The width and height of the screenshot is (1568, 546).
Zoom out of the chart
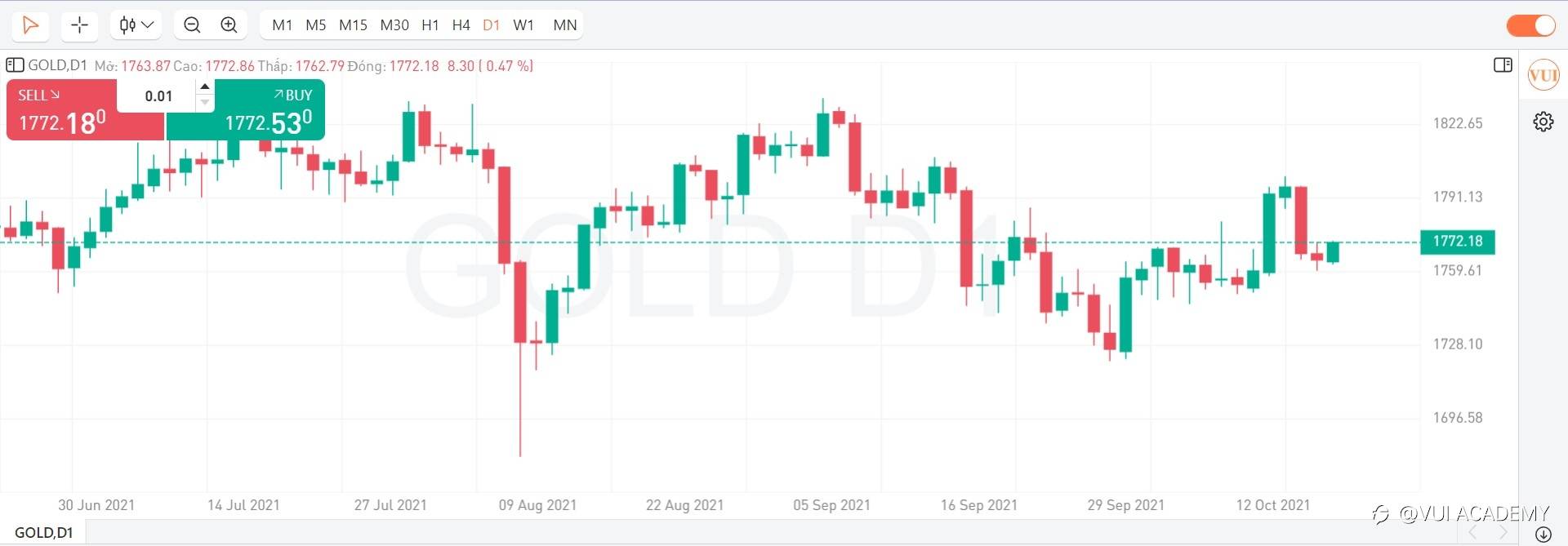click(192, 25)
